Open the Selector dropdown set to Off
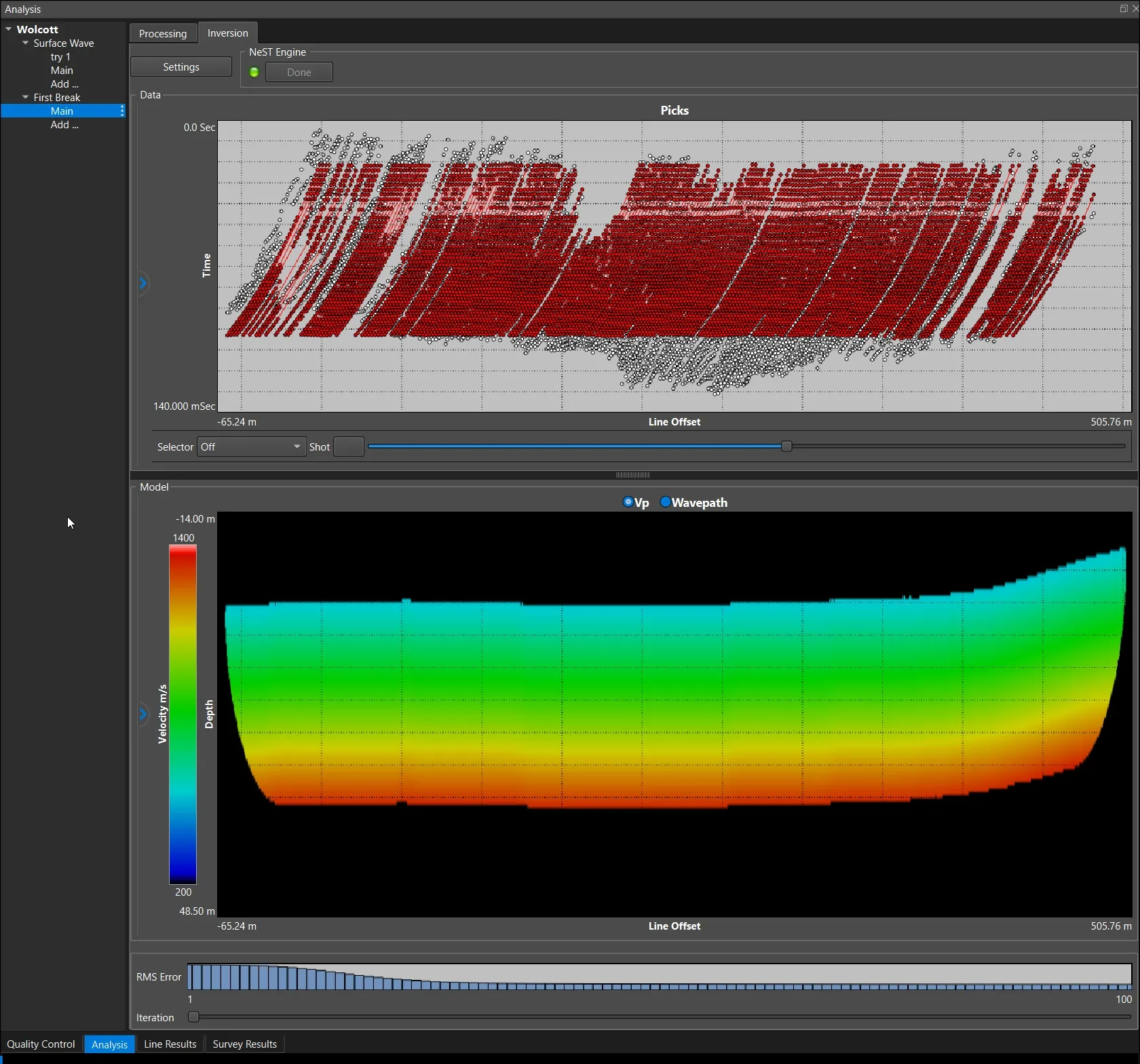The width and height of the screenshot is (1140, 1064). [x=251, y=446]
